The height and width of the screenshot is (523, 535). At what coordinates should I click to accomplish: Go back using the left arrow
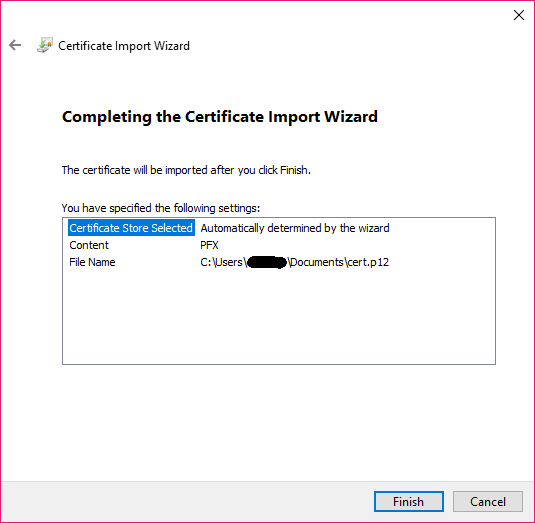tap(15, 45)
